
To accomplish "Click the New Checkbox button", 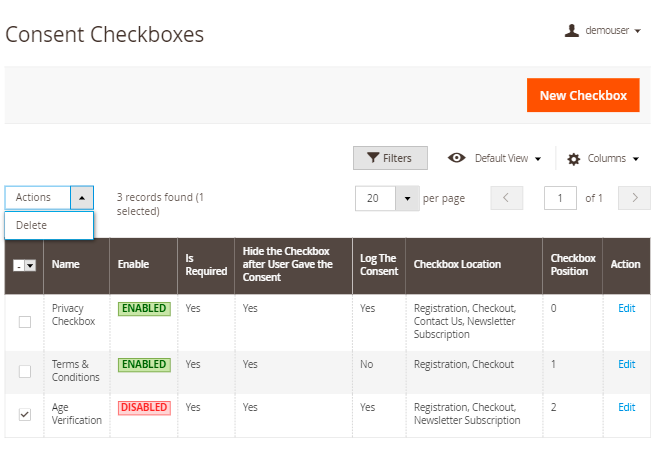I will [x=583, y=96].
